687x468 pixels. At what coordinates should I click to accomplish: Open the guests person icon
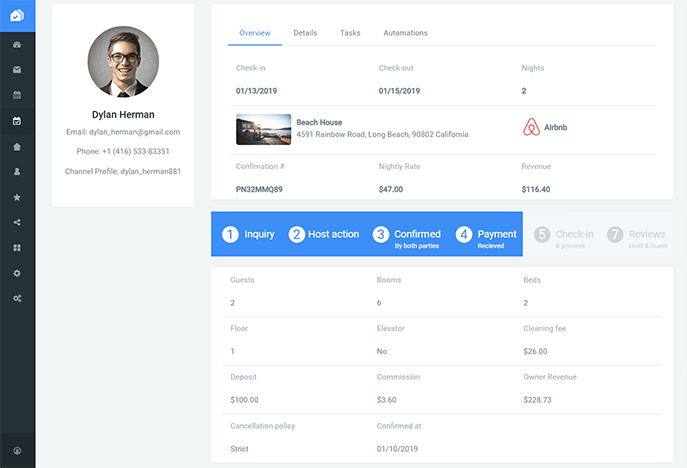tap(17, 172)
